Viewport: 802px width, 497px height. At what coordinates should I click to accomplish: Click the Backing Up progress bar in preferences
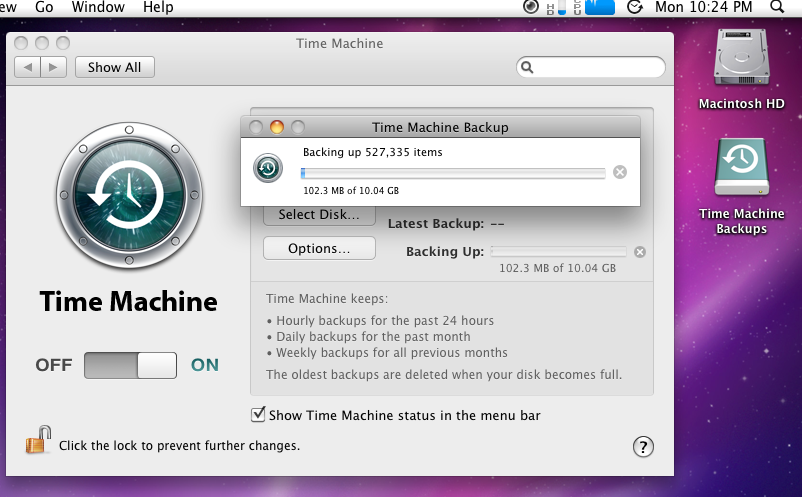pyautogui.click(x=558, y=251)
